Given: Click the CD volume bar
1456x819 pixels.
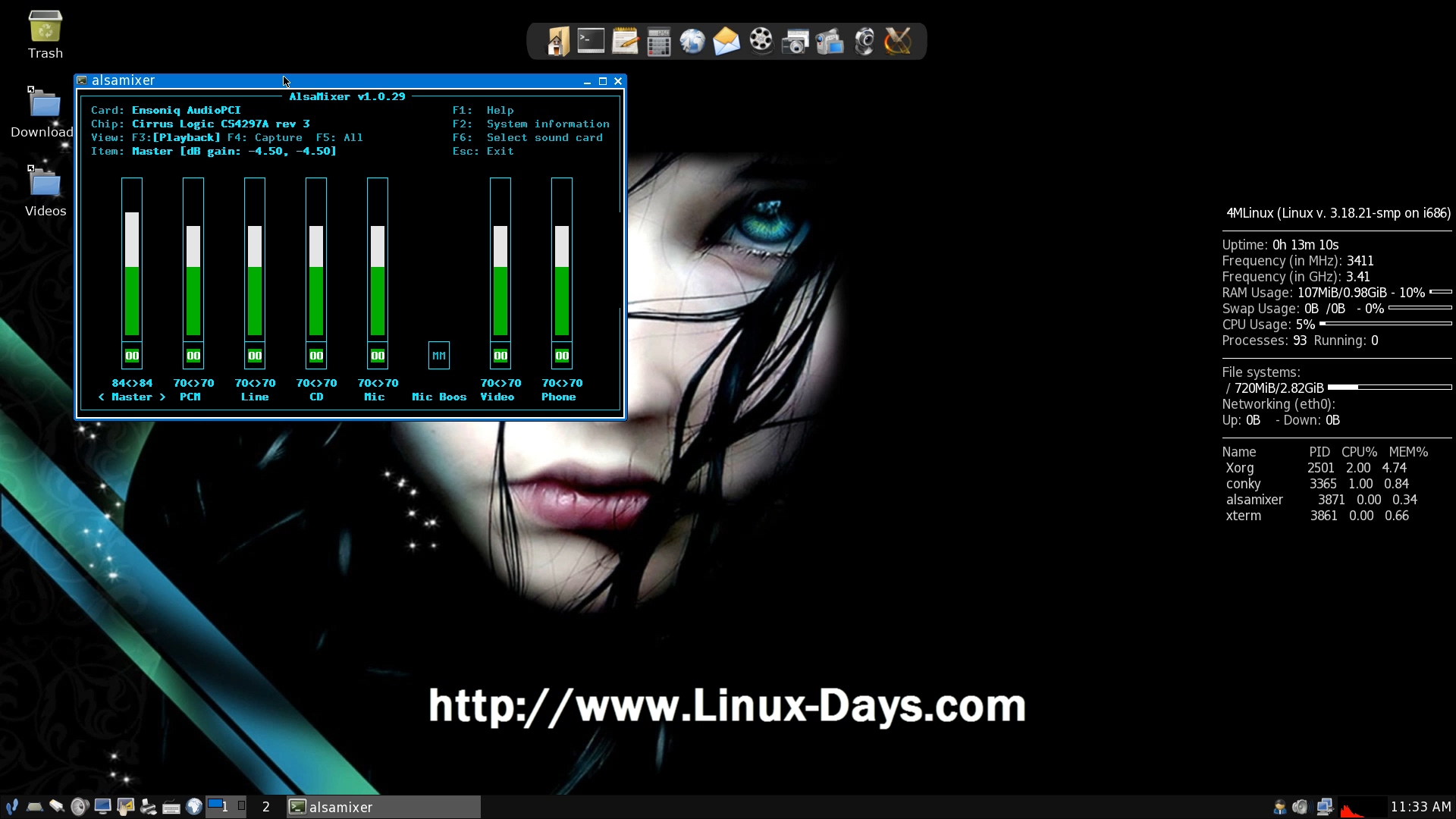Looking at the screenshot, I should [316, 259].
